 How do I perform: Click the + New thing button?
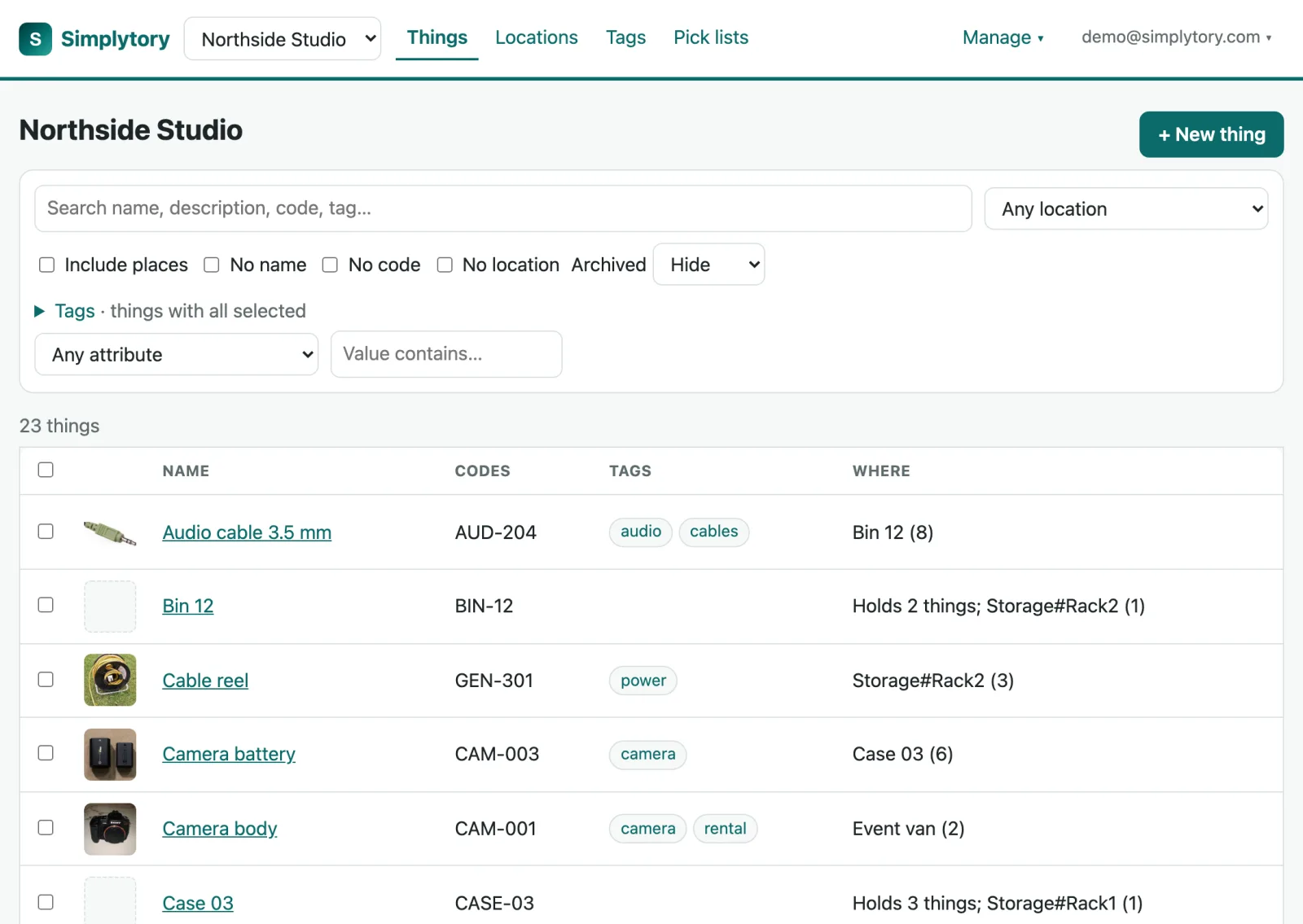click(x=1212, y=134)
